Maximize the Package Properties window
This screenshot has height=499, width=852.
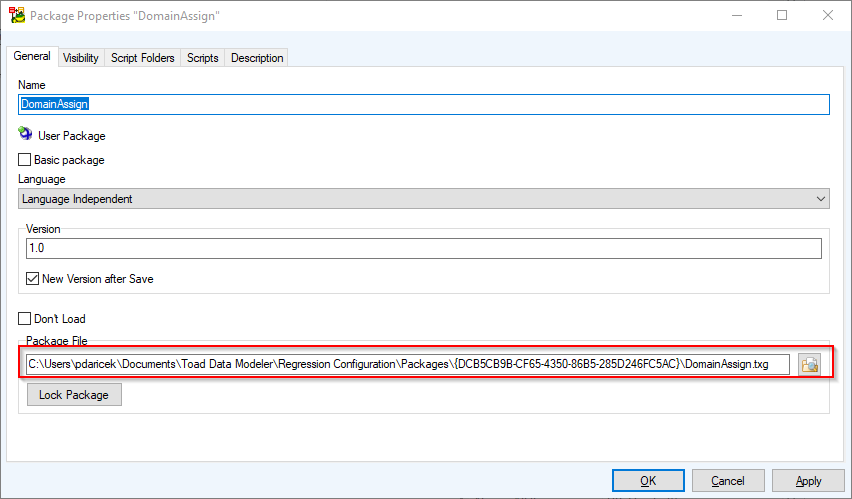[x=782, y=15]
